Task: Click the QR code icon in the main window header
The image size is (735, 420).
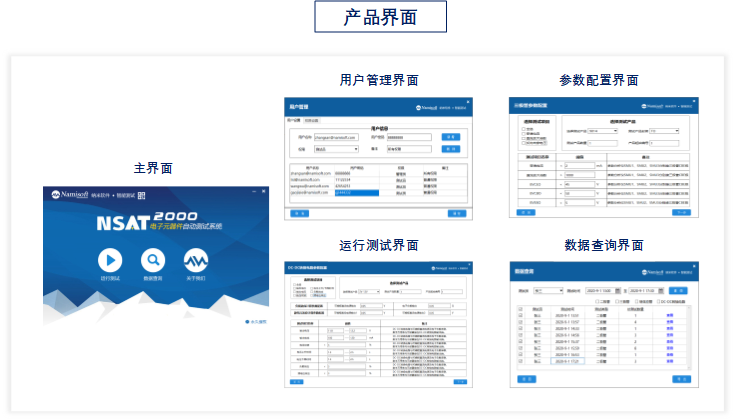Action: click(x=142, y=195)
